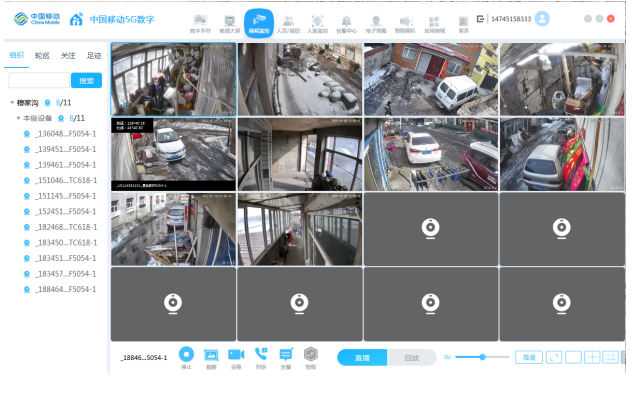Open the 智能 hexagon icon
The height and width of the screenshot is (396, 637).
[311, 358]
